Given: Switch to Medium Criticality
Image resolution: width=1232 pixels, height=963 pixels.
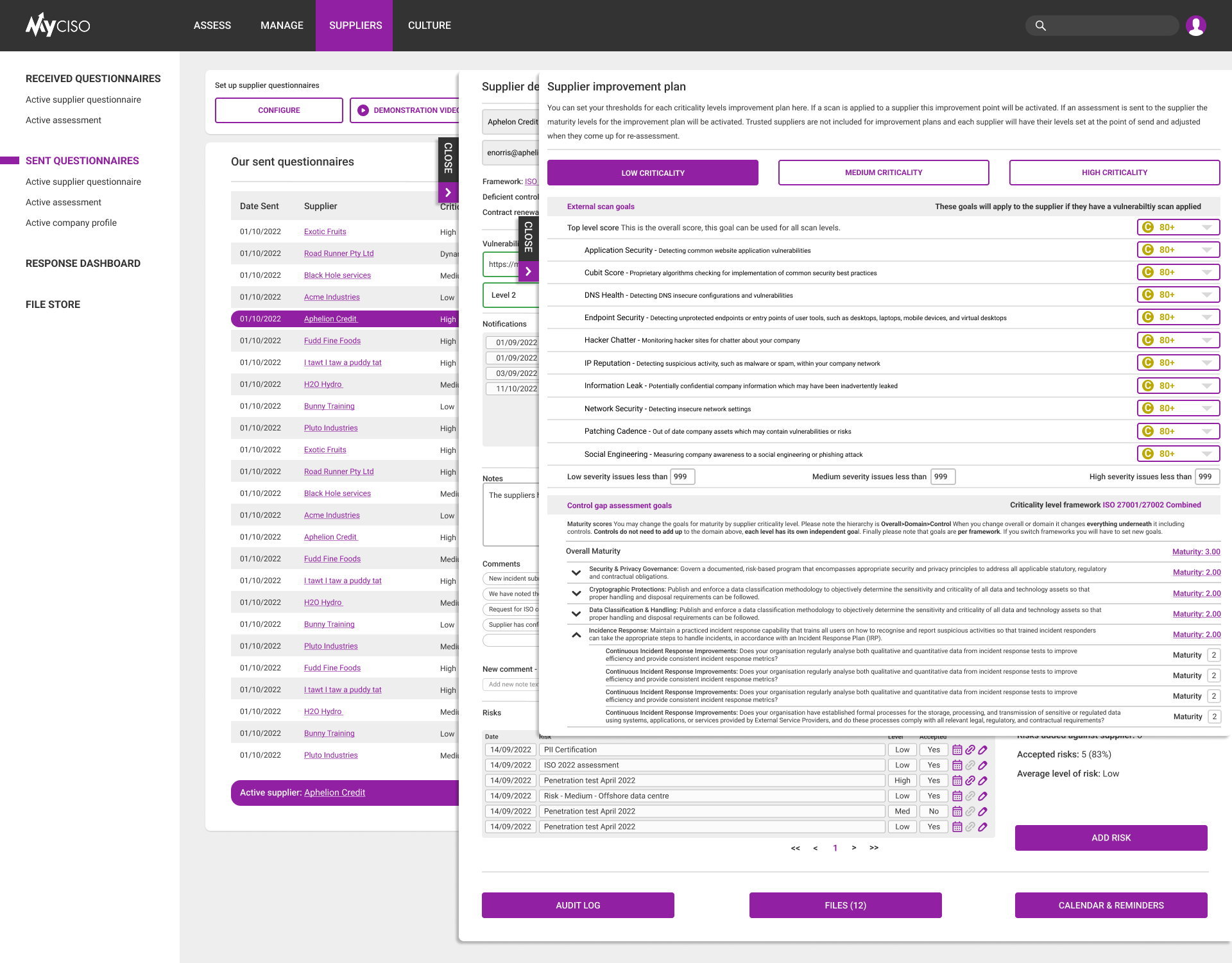Looking at the screenshot, I should 884,173.
